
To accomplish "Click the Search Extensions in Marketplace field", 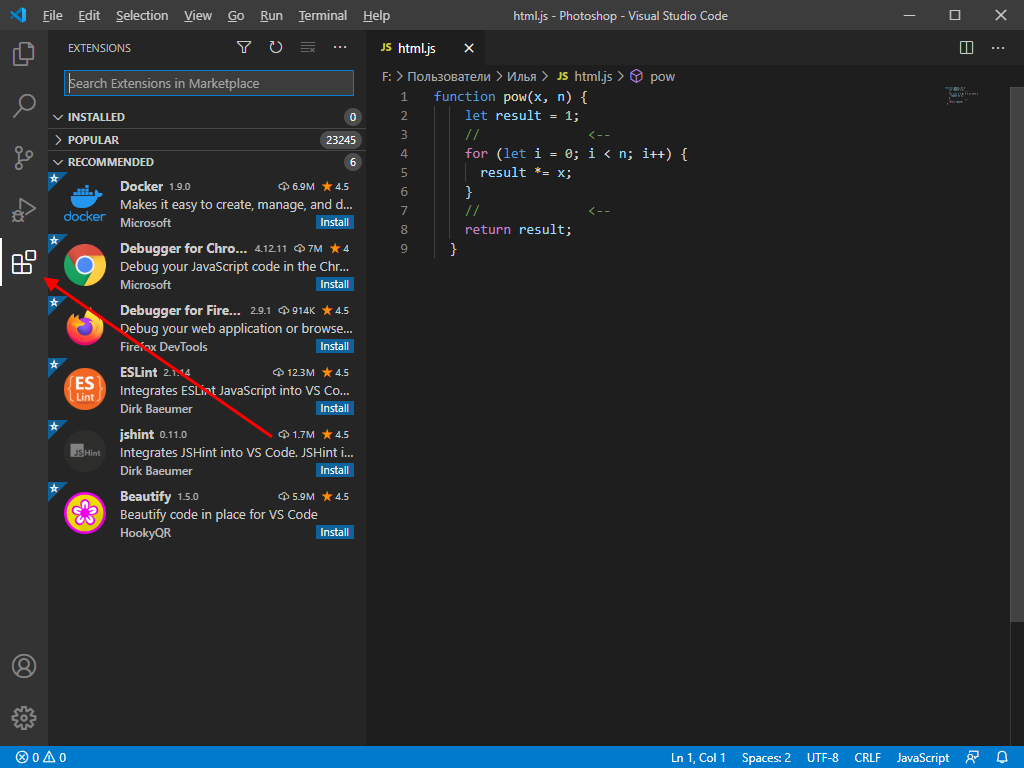I will click(208, 82).
